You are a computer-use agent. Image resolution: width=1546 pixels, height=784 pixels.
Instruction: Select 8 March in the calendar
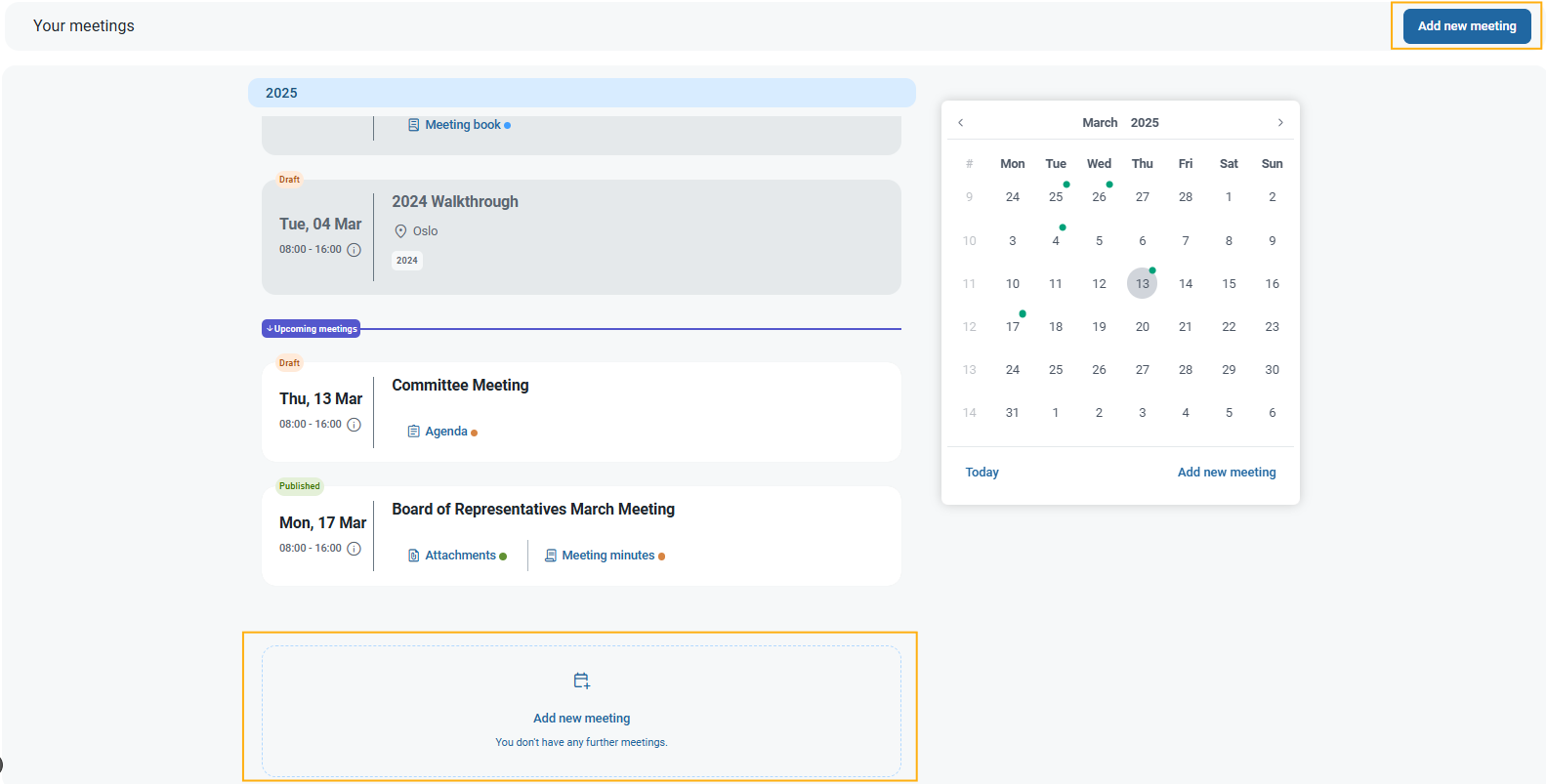point(1229,241)
